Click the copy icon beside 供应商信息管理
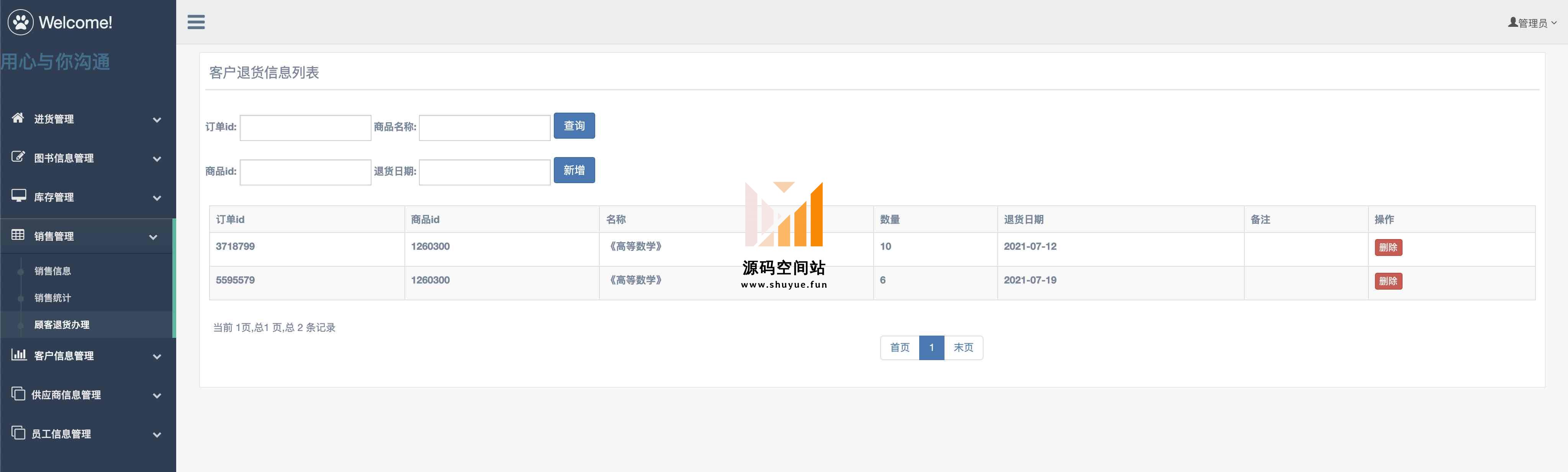This screenshot has height=472, width=1568. pos(18,393)
